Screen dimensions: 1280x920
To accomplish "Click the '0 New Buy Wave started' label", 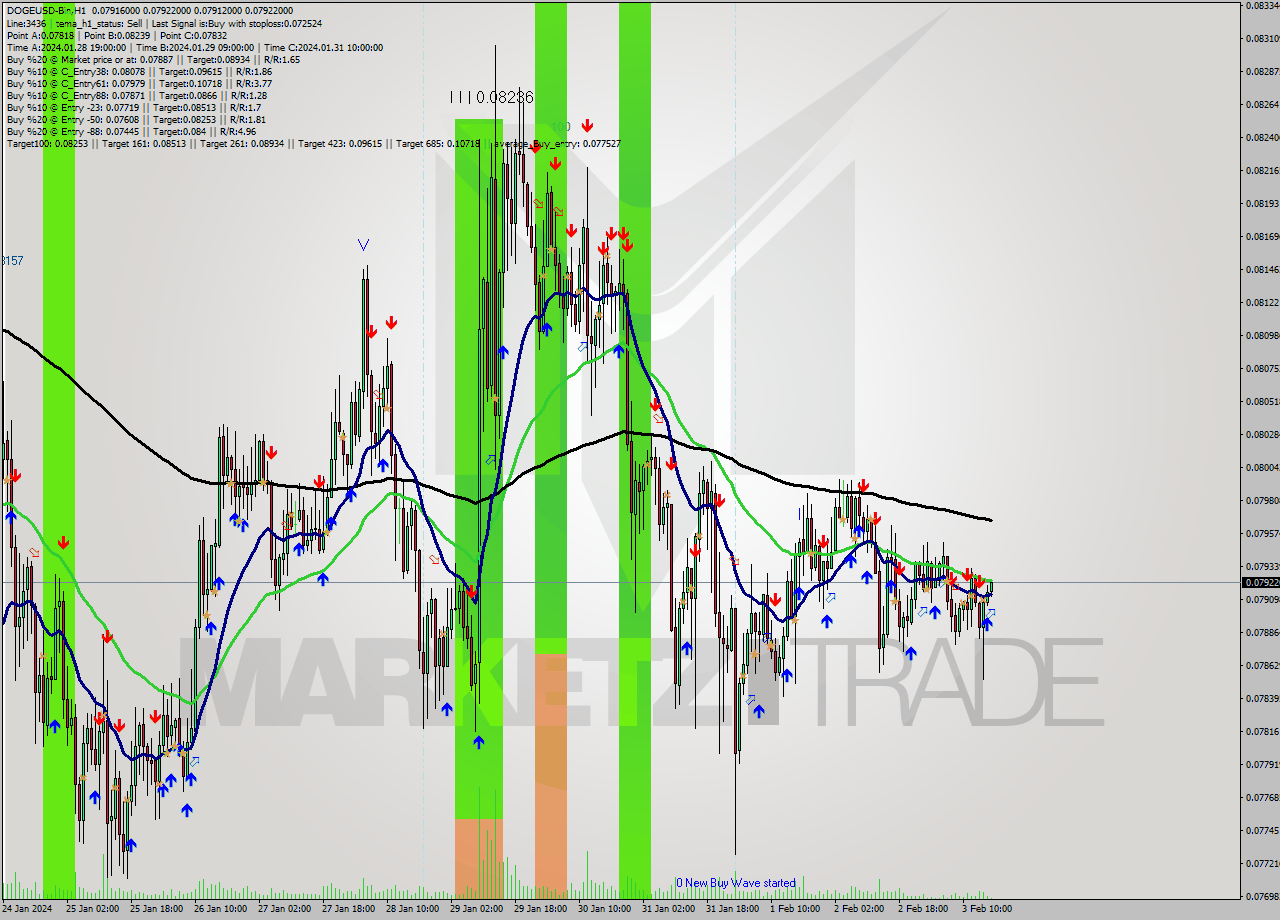I will pos(736,883).
